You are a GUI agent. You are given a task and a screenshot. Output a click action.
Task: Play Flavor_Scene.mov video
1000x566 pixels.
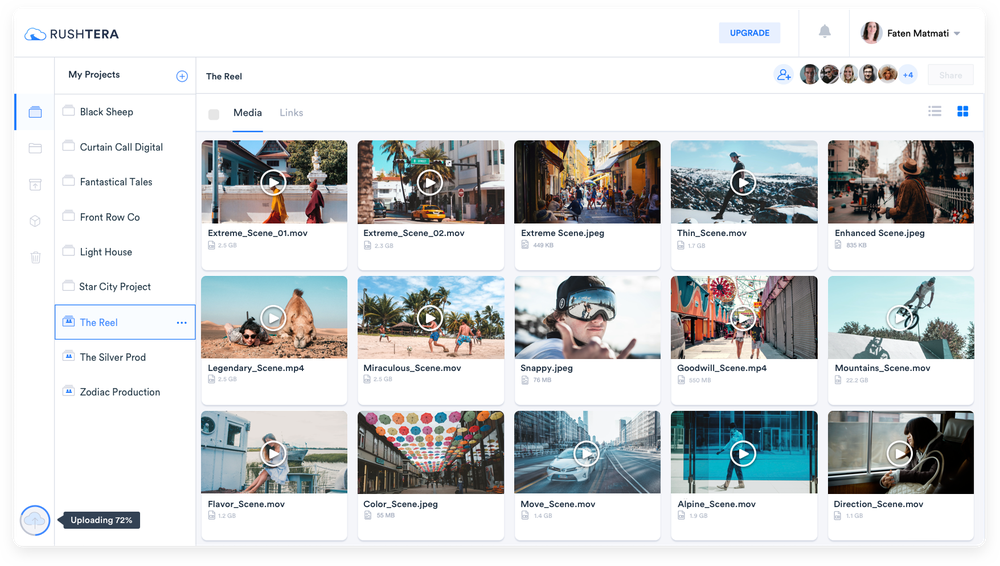[x=273, y=453]
